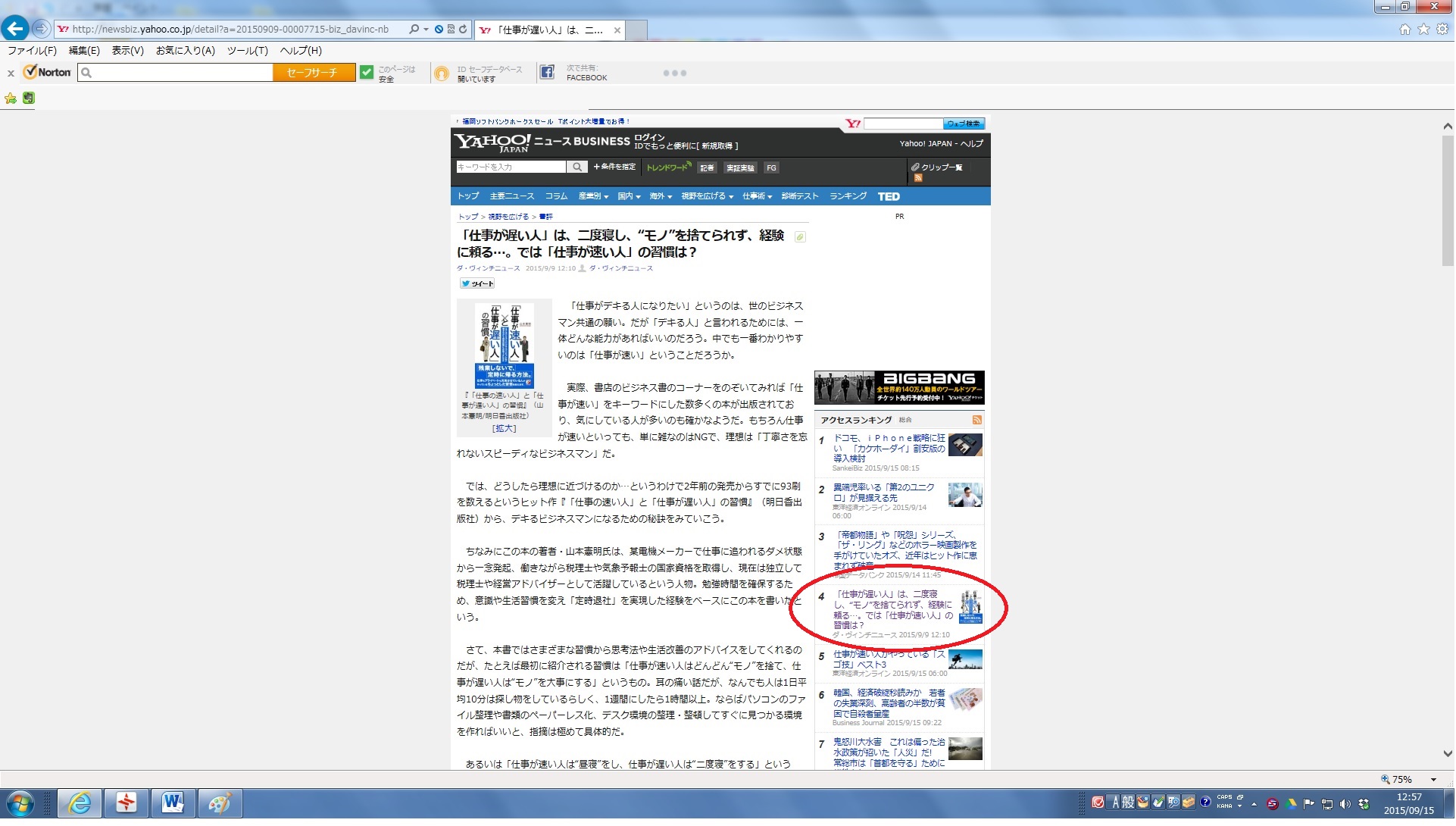Click the orange セーフサーチ button
This screenshot has height=826, width=1456.
click(314, 73)
